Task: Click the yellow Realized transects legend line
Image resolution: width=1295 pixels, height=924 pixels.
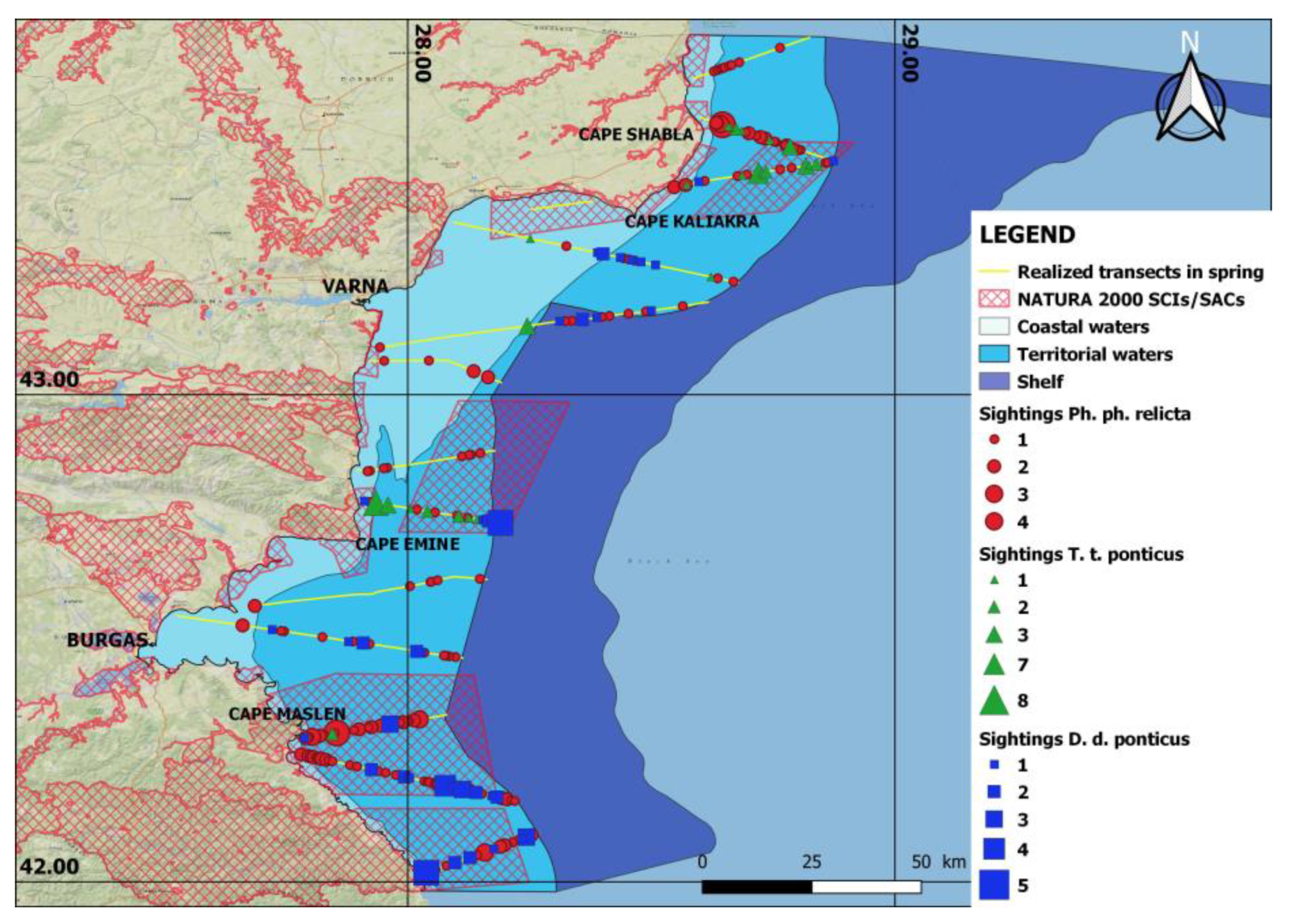Action: point(994,272)
